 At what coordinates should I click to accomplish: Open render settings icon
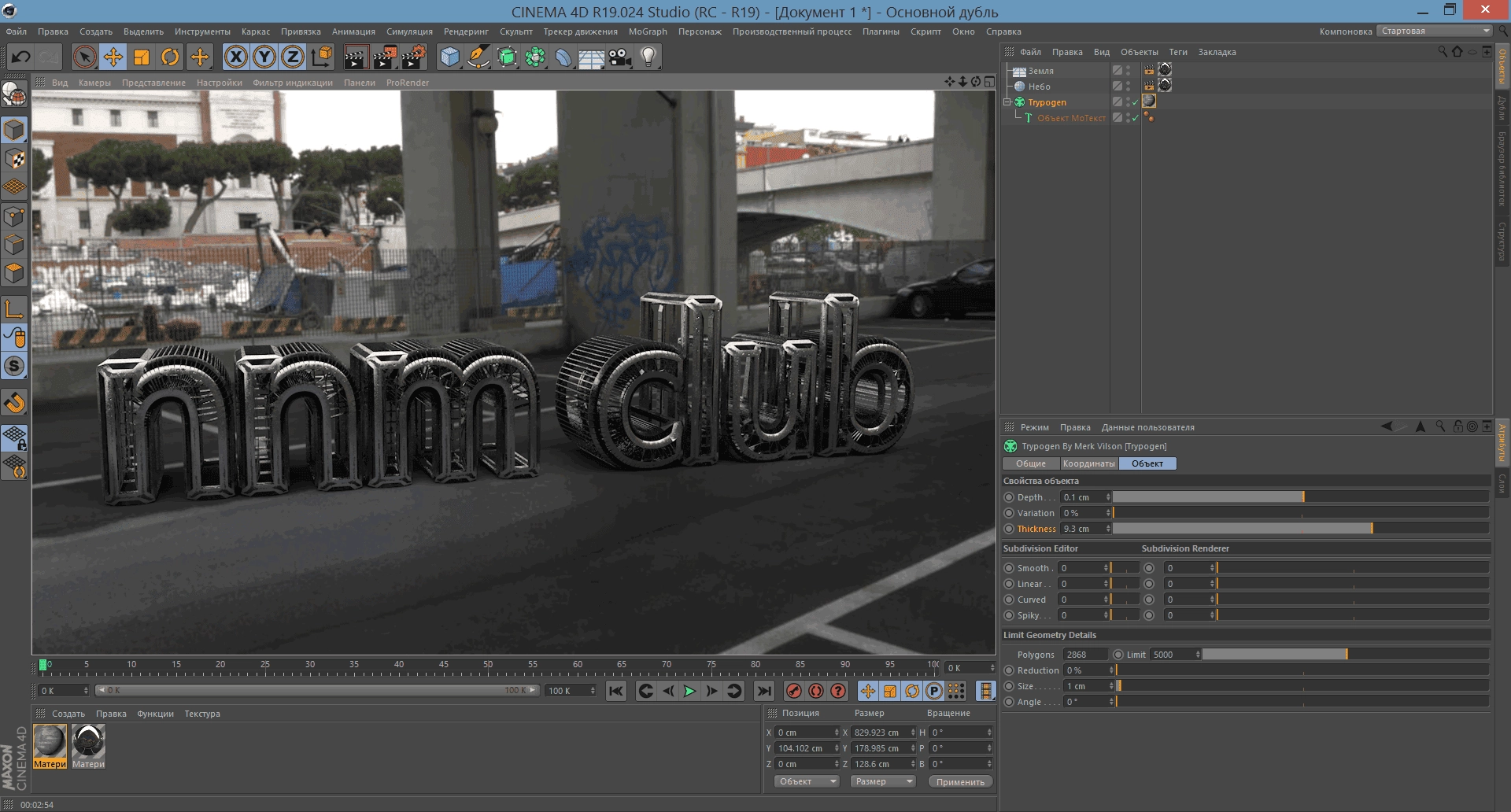[414, 57]
